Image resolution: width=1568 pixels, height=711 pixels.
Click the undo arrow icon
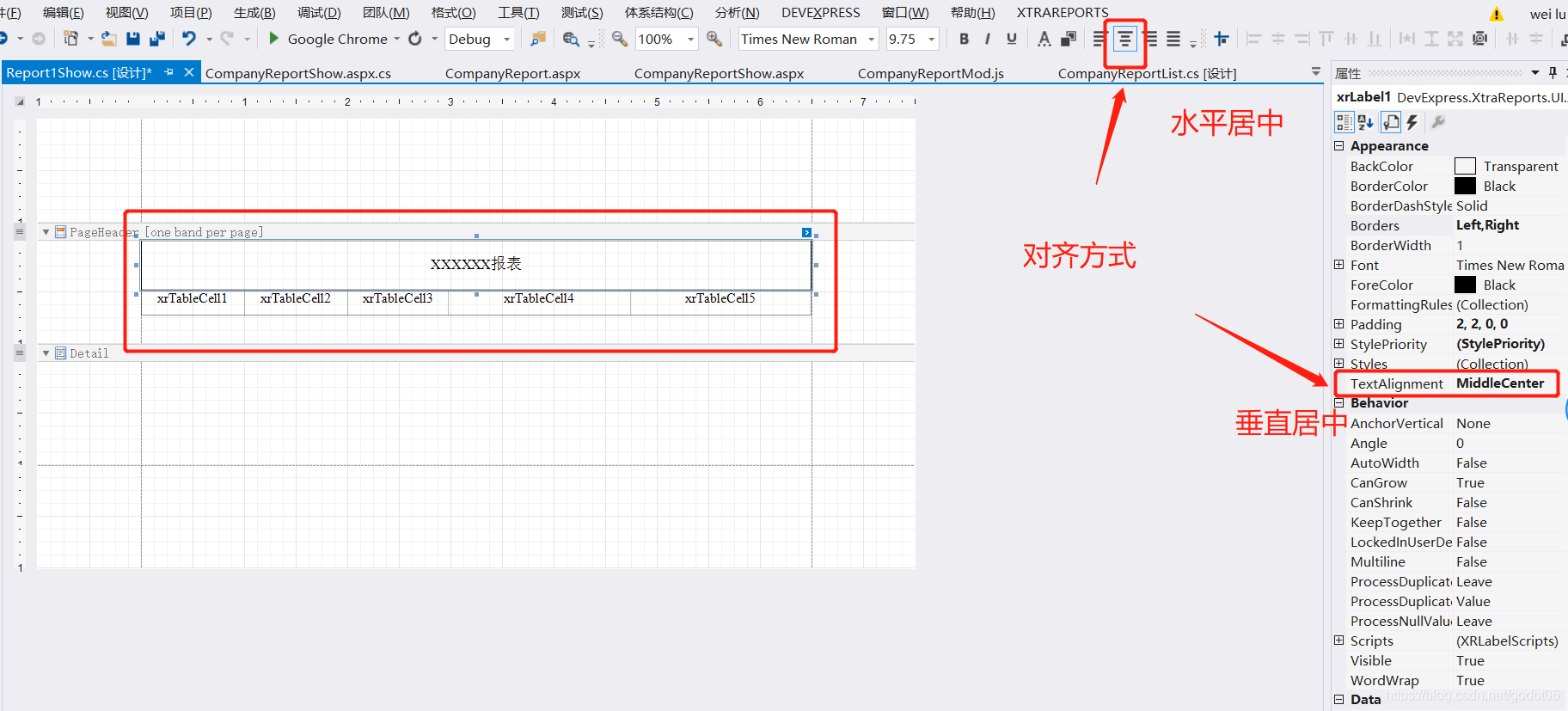[x=188, y=39]
